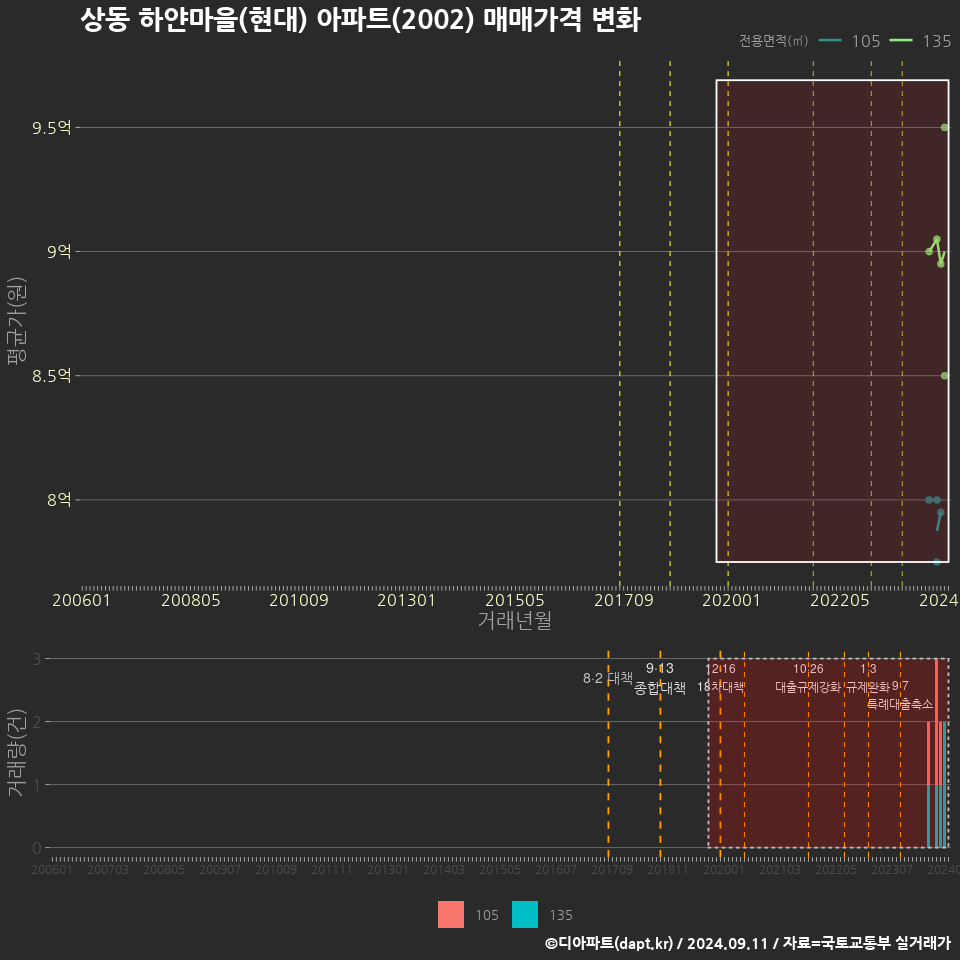Click the '0' tick on volume chart y-axis
The width and height of the screenshot is (960, 960).
37,848
